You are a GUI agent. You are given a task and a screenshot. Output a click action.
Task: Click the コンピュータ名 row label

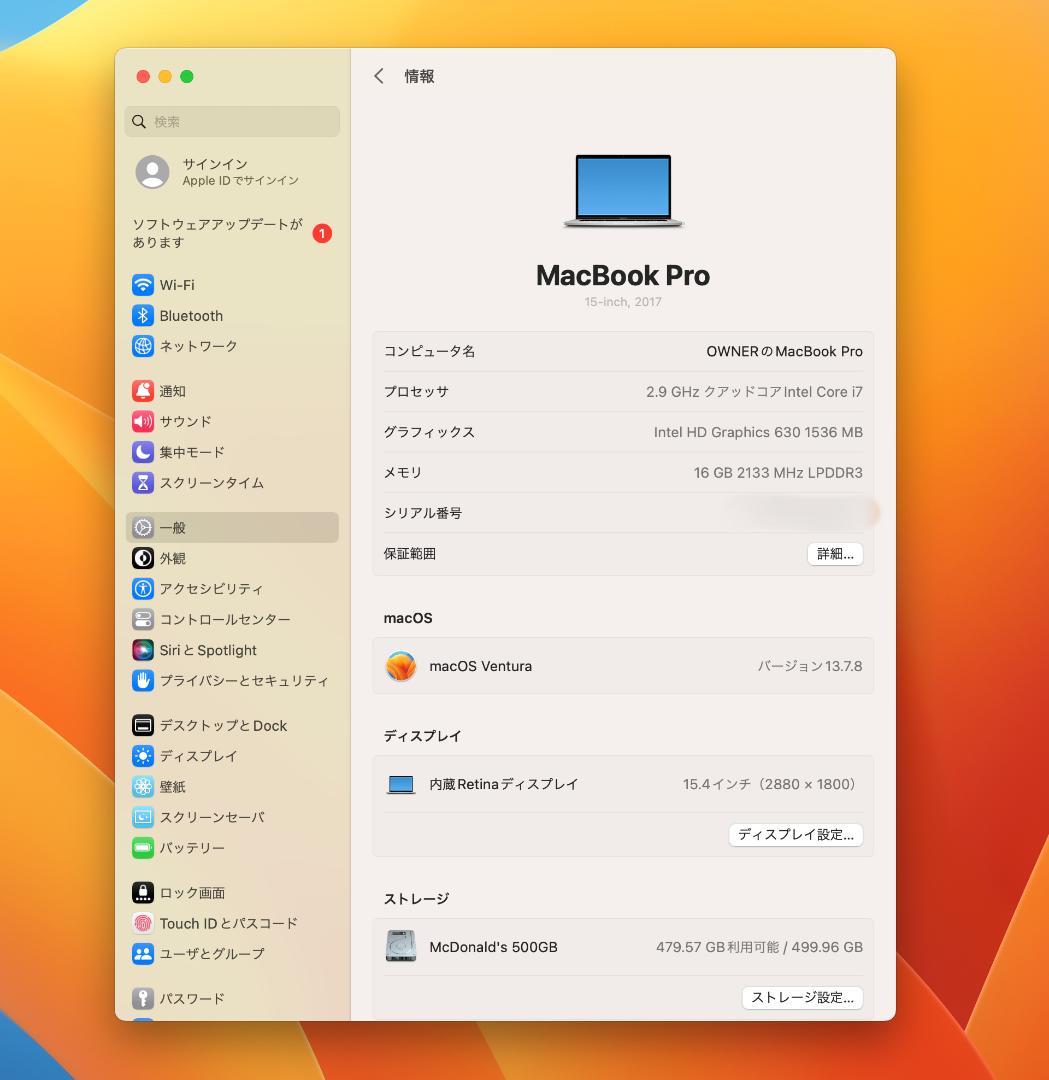coord(429,351)
